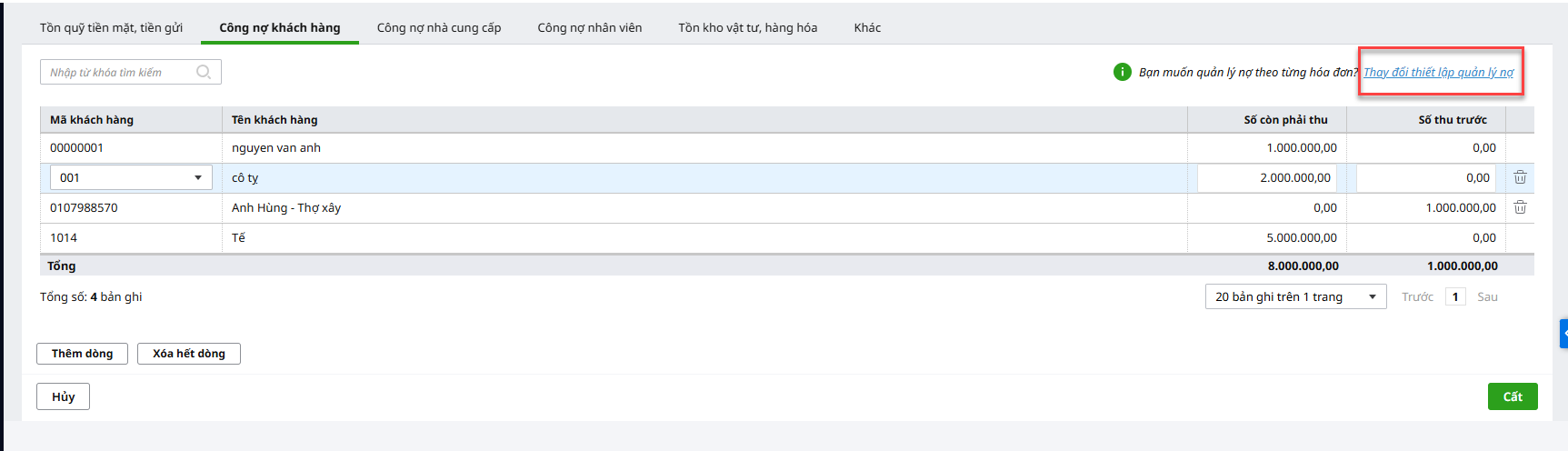Save with the green Cất button
The height and width of the screenshot is (451, 1568).
1512,396
